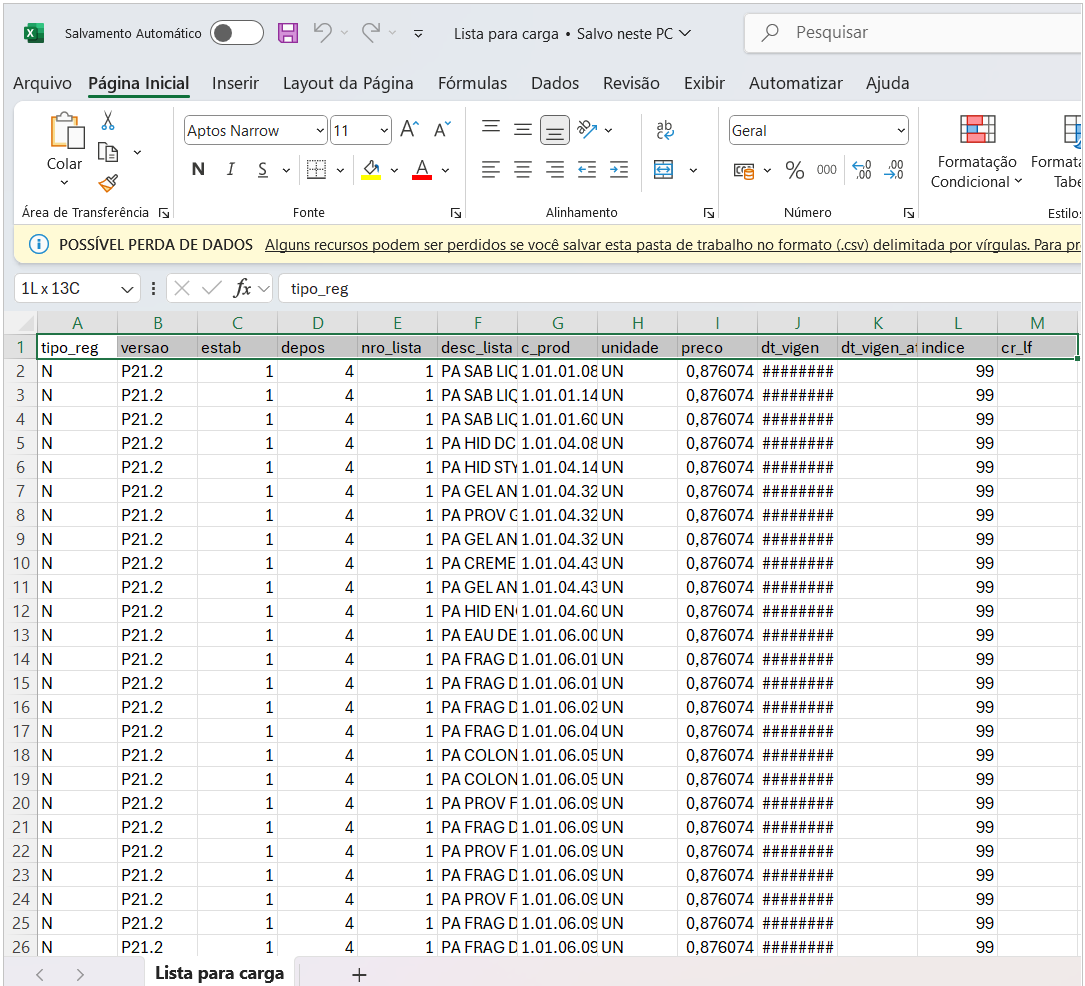Apply percent style formatting
The image size is (1085, 986).
pos(795,170)
